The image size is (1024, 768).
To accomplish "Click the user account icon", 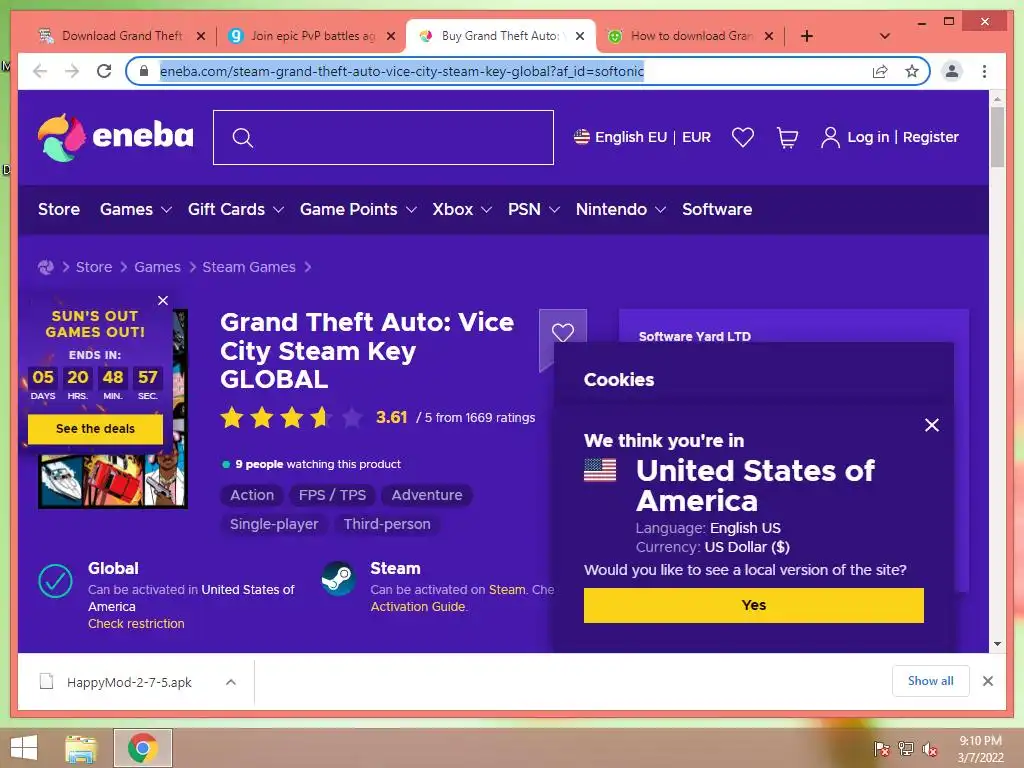I will point(830,137).
